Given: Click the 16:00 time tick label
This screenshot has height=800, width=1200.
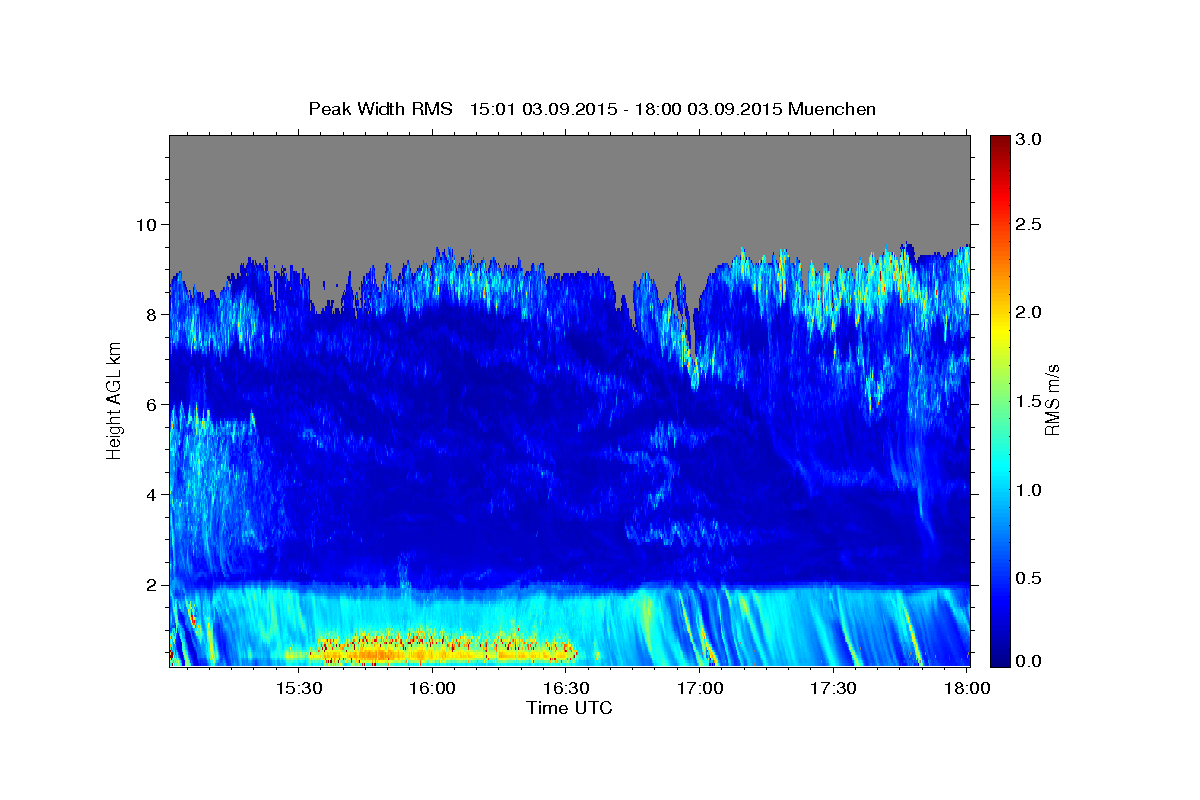Looking at the screenshot, I should click(432, 688).
